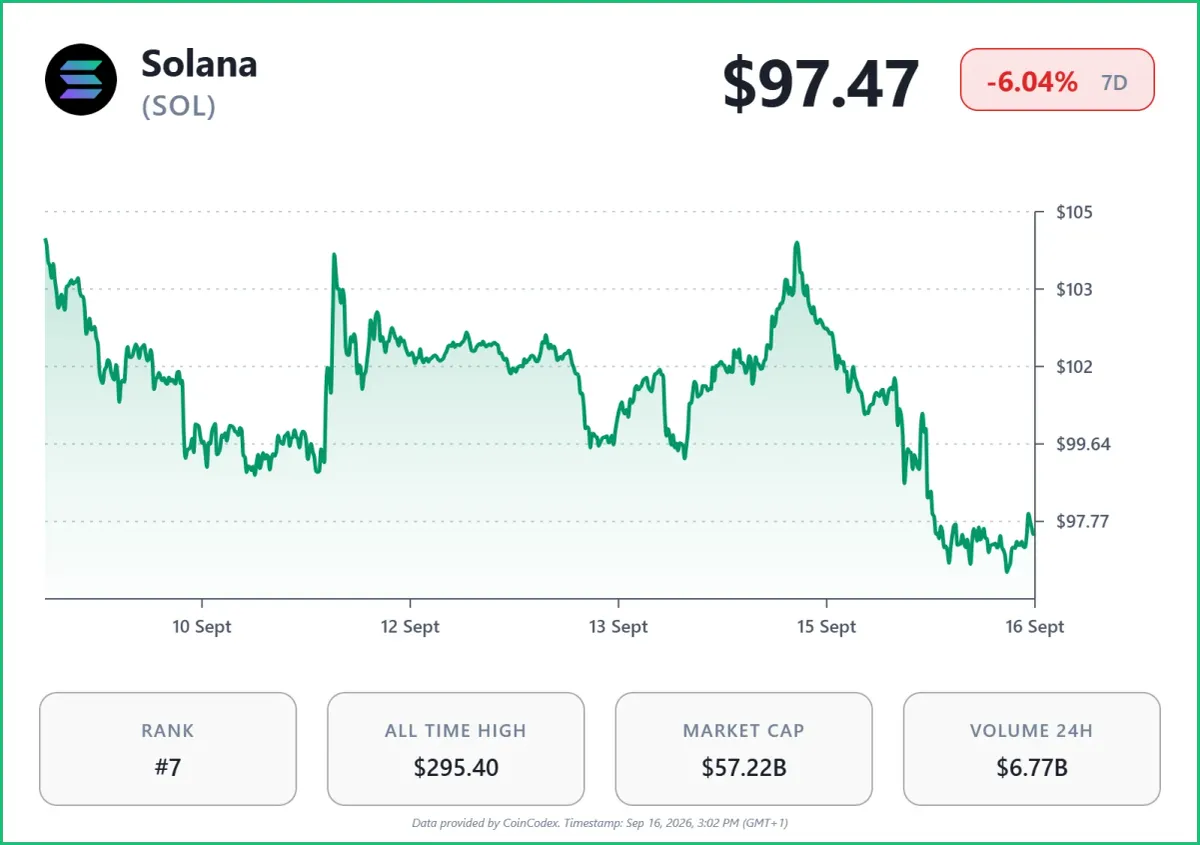Click the 16 Sept axis marker
Screen dimensions: 1200x845
[1034, 627]
